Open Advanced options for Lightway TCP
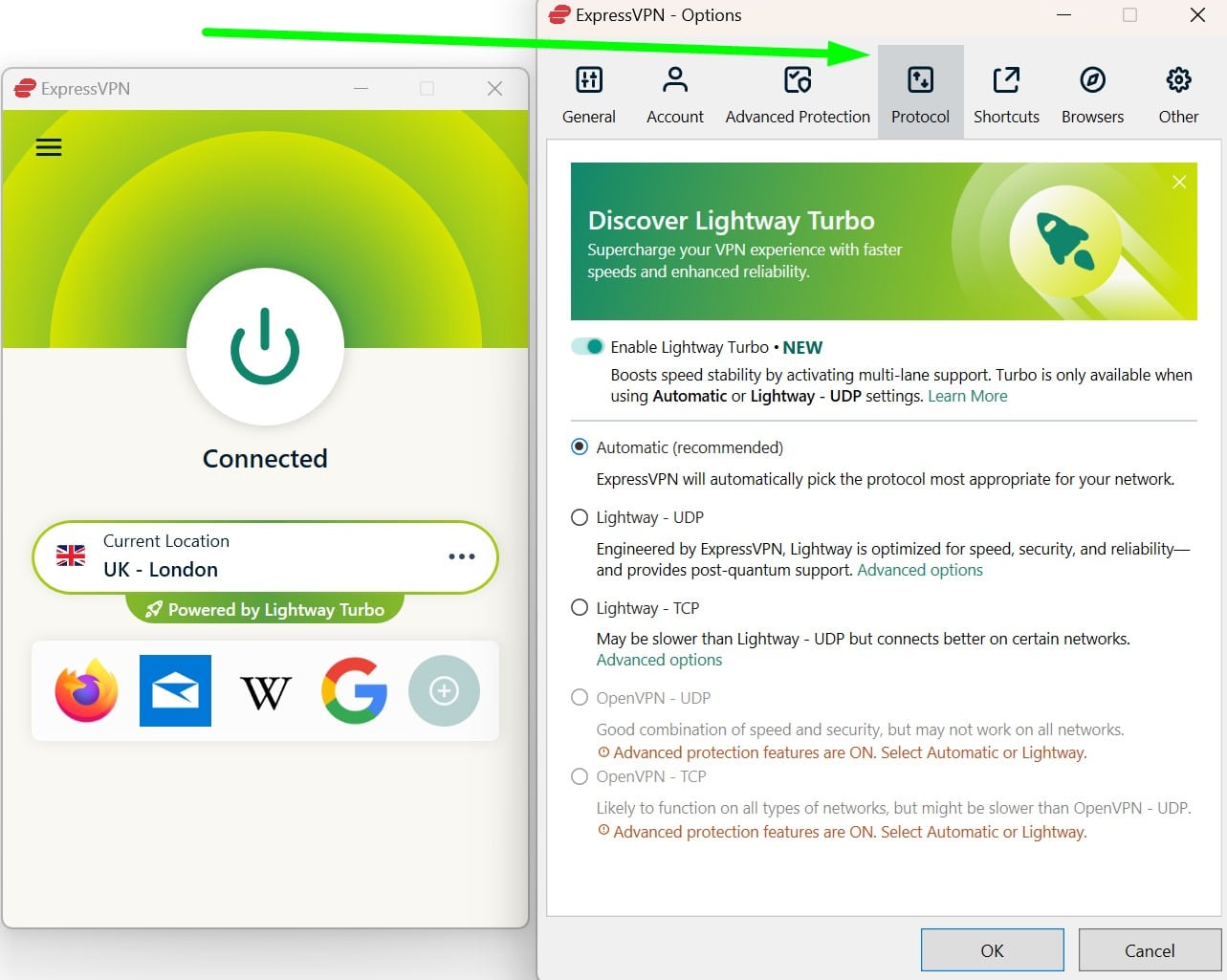Viewport: 1227px width, 980px height. coord(659,660)
